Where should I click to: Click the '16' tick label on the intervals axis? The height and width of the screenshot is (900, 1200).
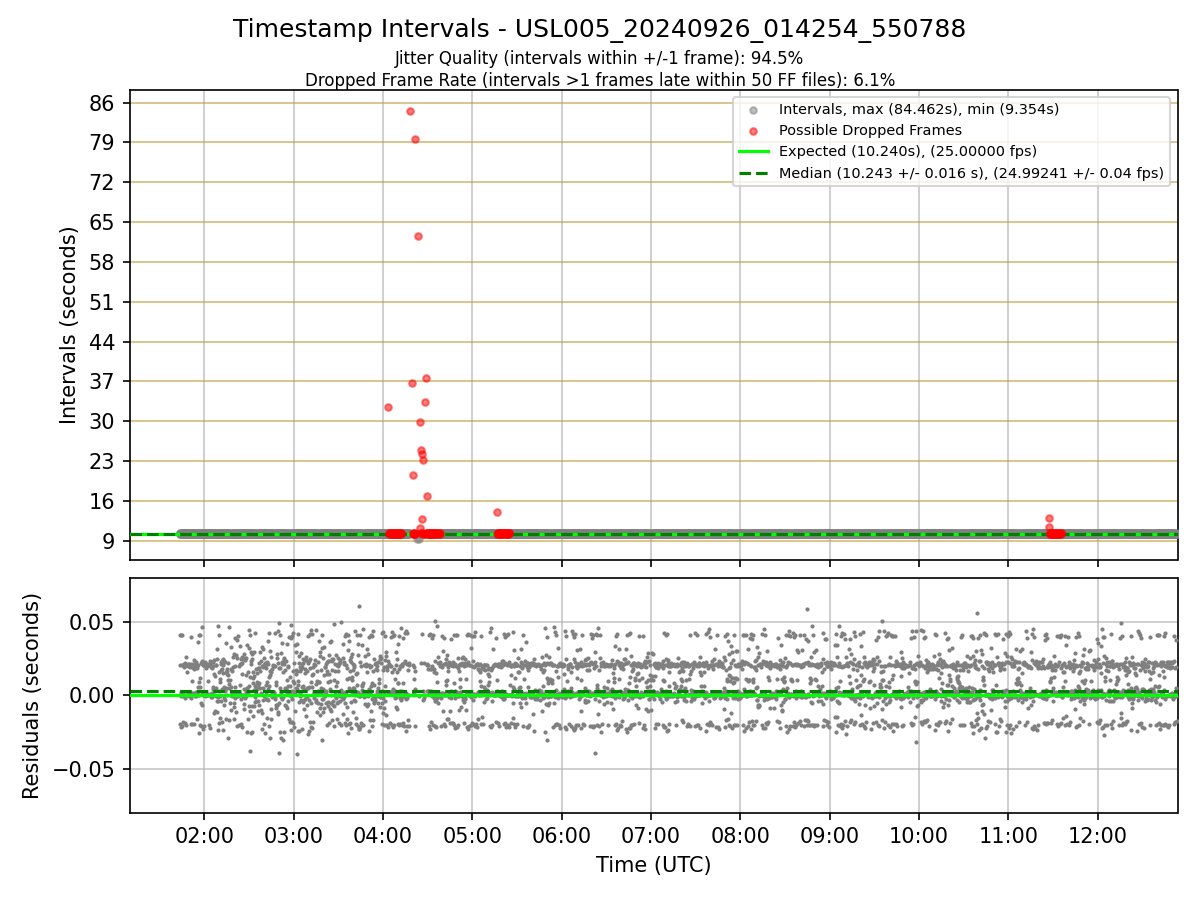coord(102,501)
